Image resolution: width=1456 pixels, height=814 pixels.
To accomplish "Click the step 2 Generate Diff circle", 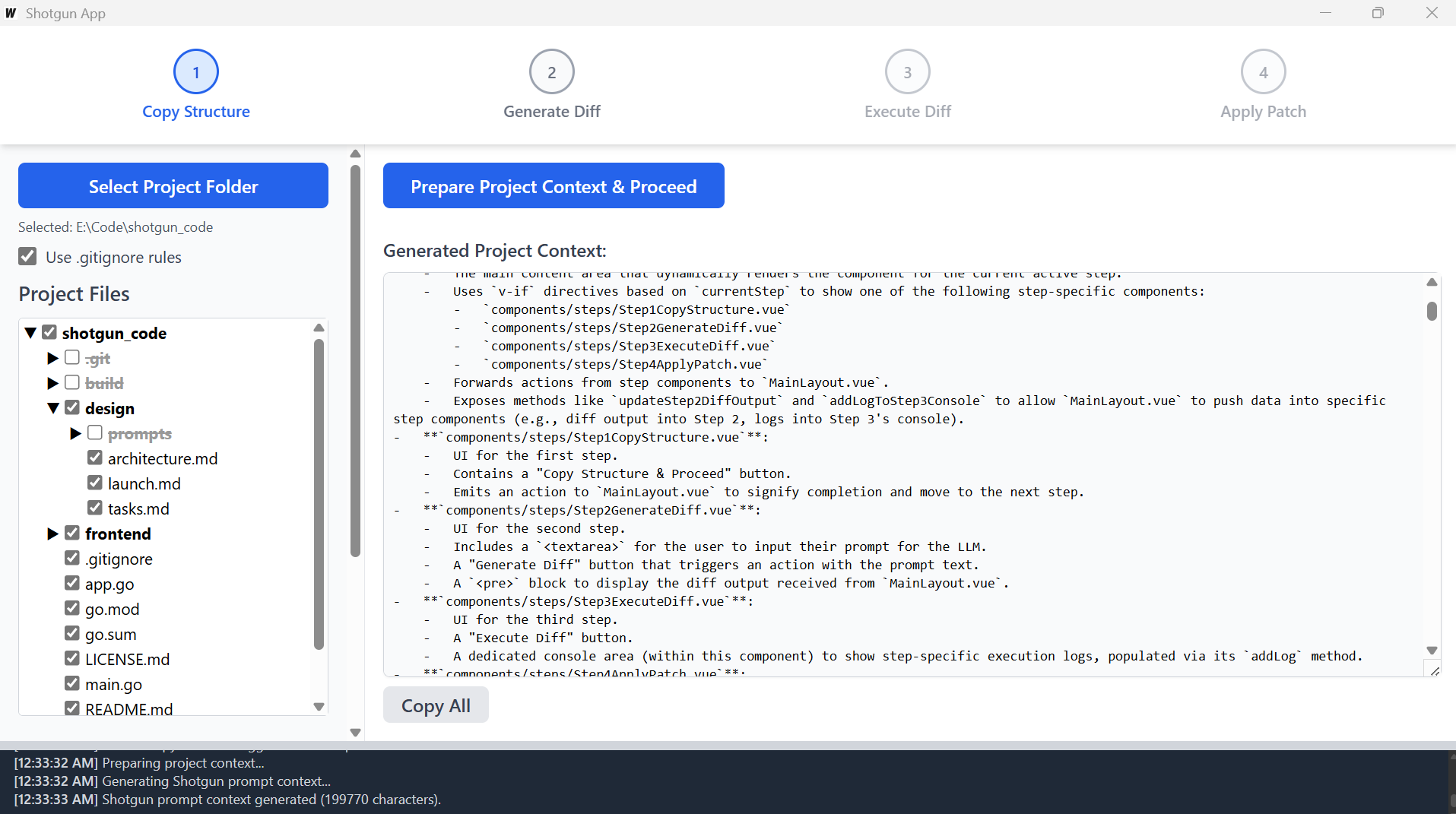I will (551, 71).
